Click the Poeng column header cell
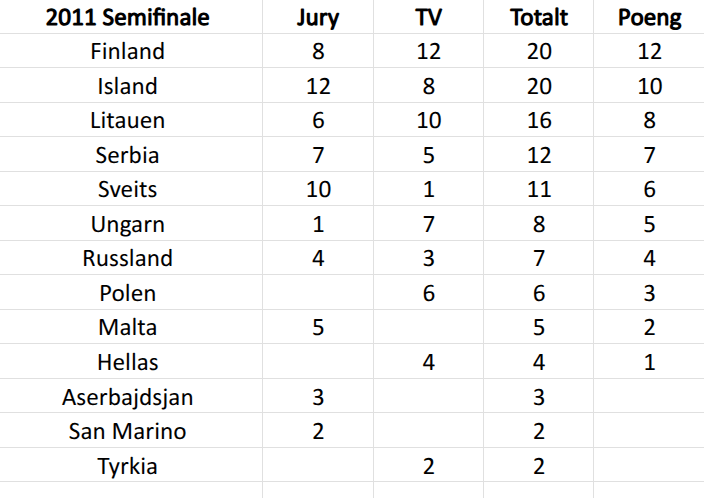The image size is (704, 498). 650,16
